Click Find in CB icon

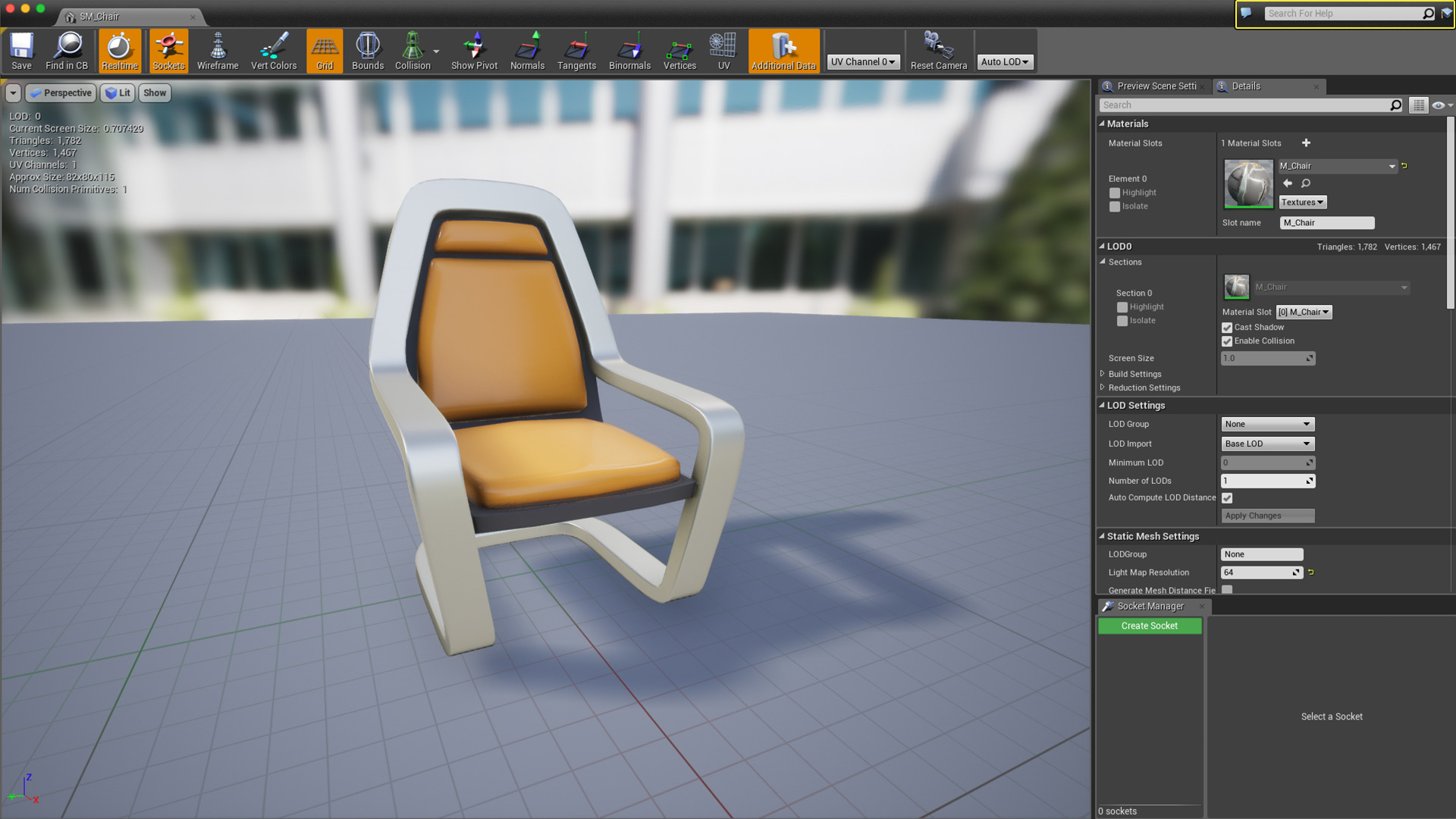pos(67,51)
